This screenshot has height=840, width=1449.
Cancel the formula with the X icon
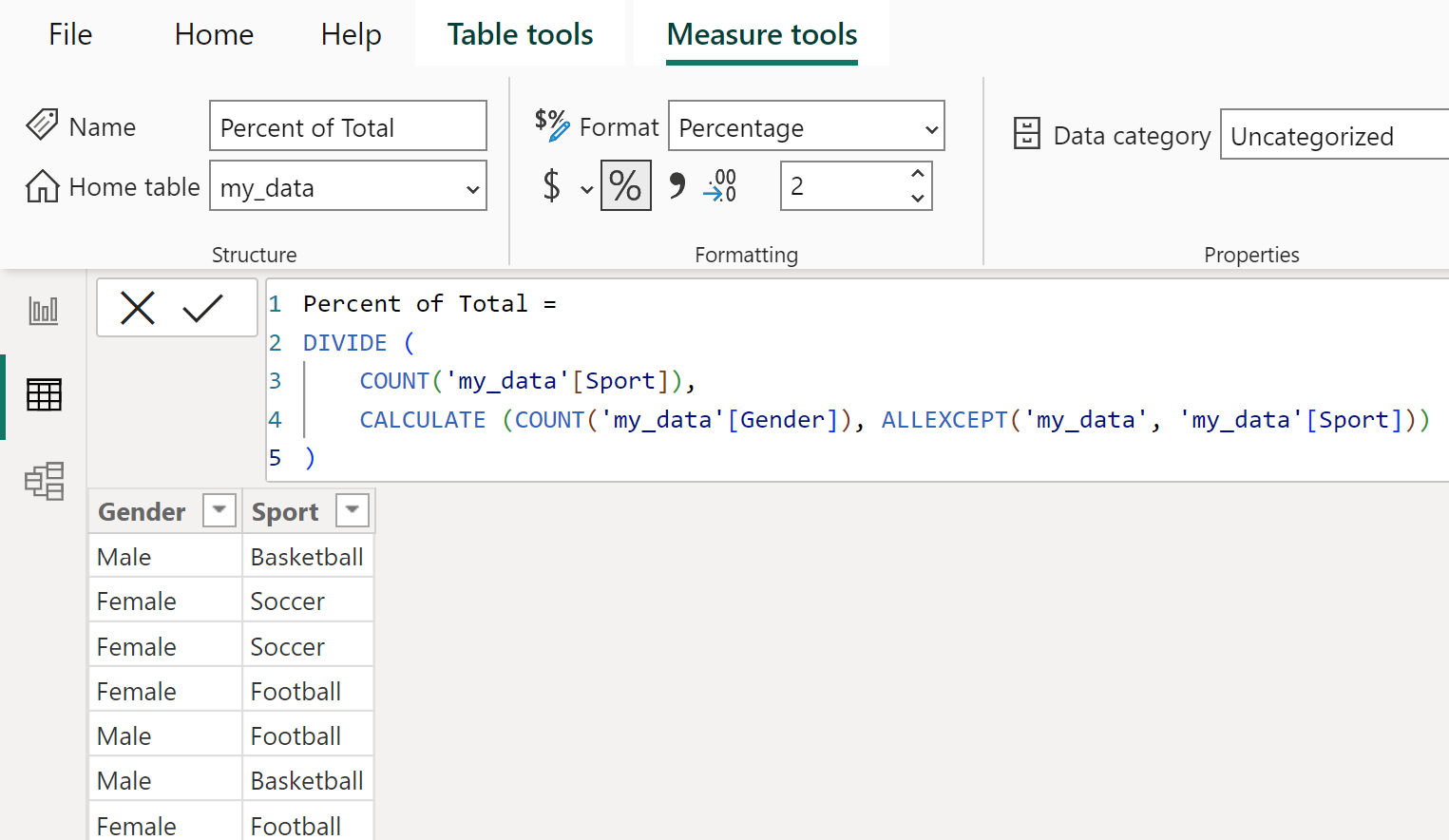click(x=138, y=308)
